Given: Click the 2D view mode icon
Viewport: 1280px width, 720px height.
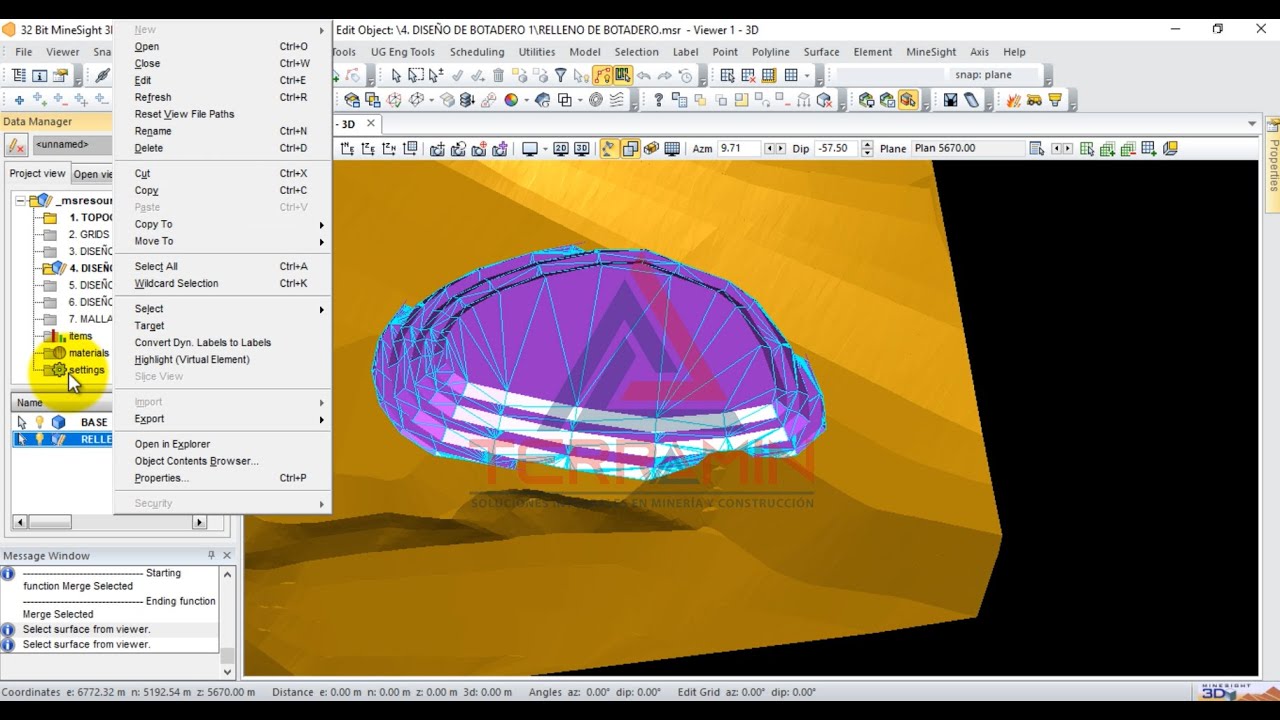Looking at the screenshot, I should 561,148.
